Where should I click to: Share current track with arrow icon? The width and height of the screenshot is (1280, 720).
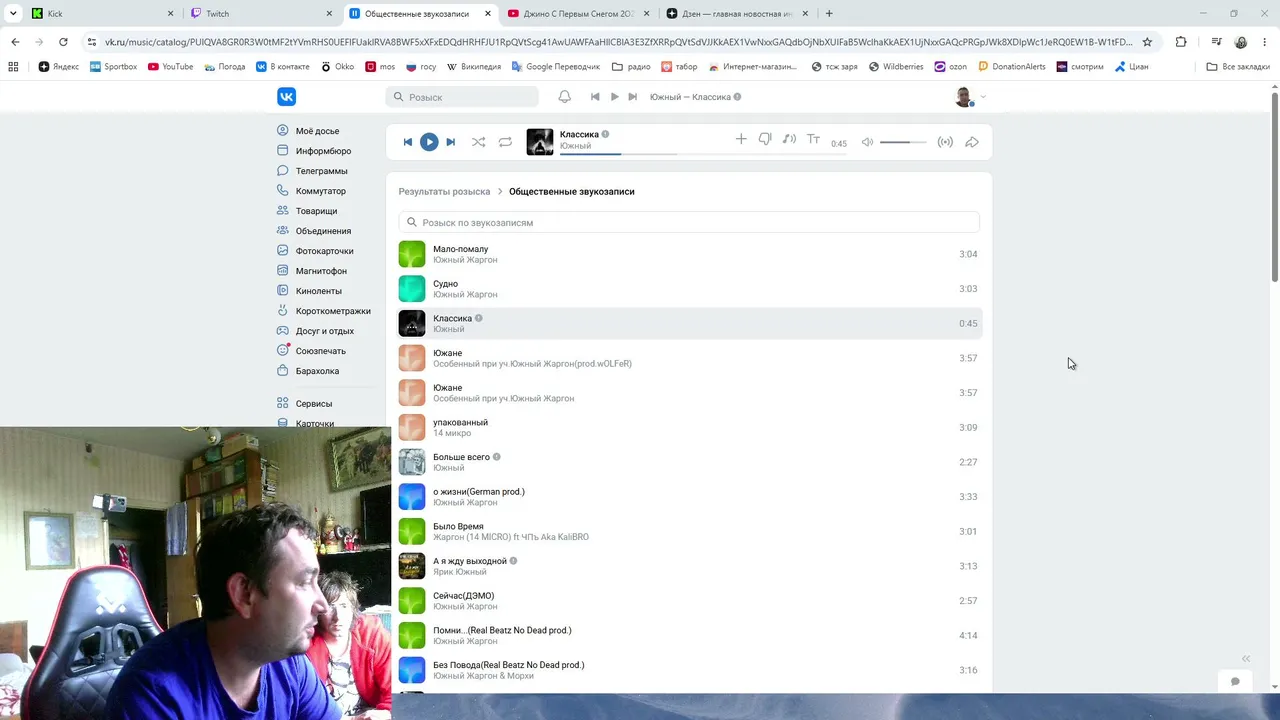(x=971, y=142)
